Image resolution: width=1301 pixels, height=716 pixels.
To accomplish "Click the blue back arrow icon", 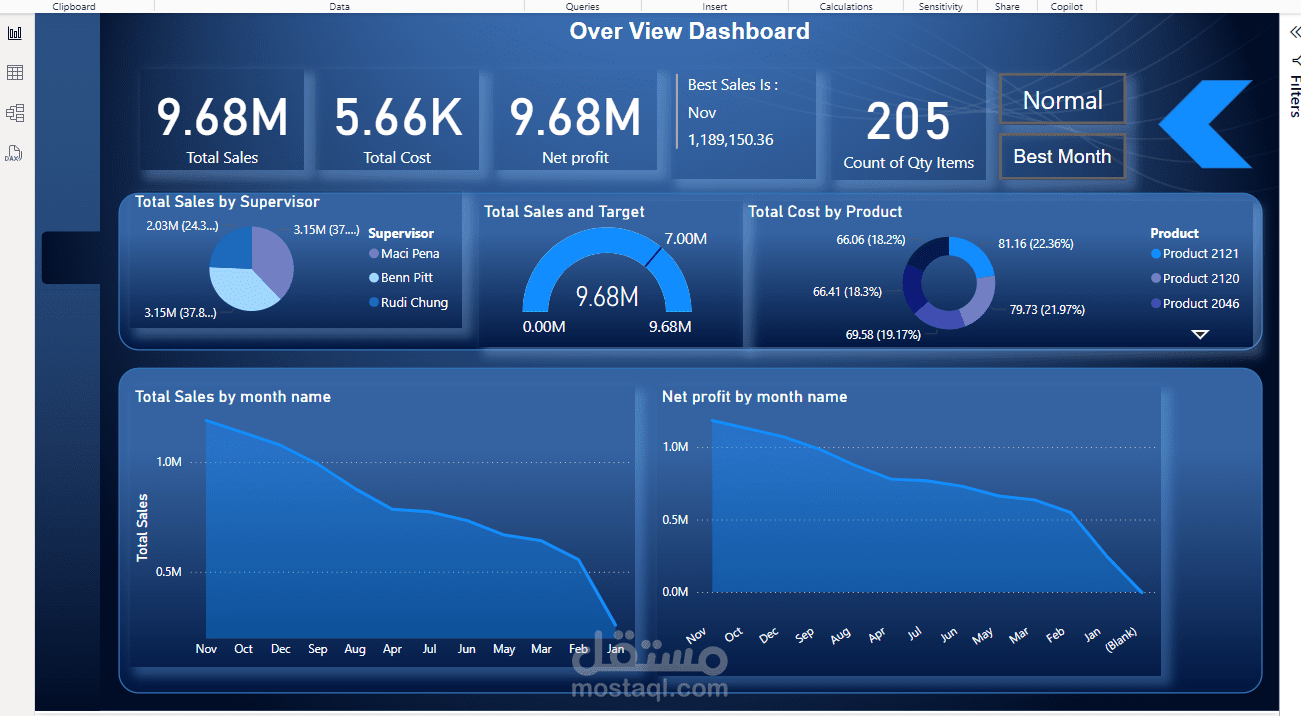I will (1205, 124).
